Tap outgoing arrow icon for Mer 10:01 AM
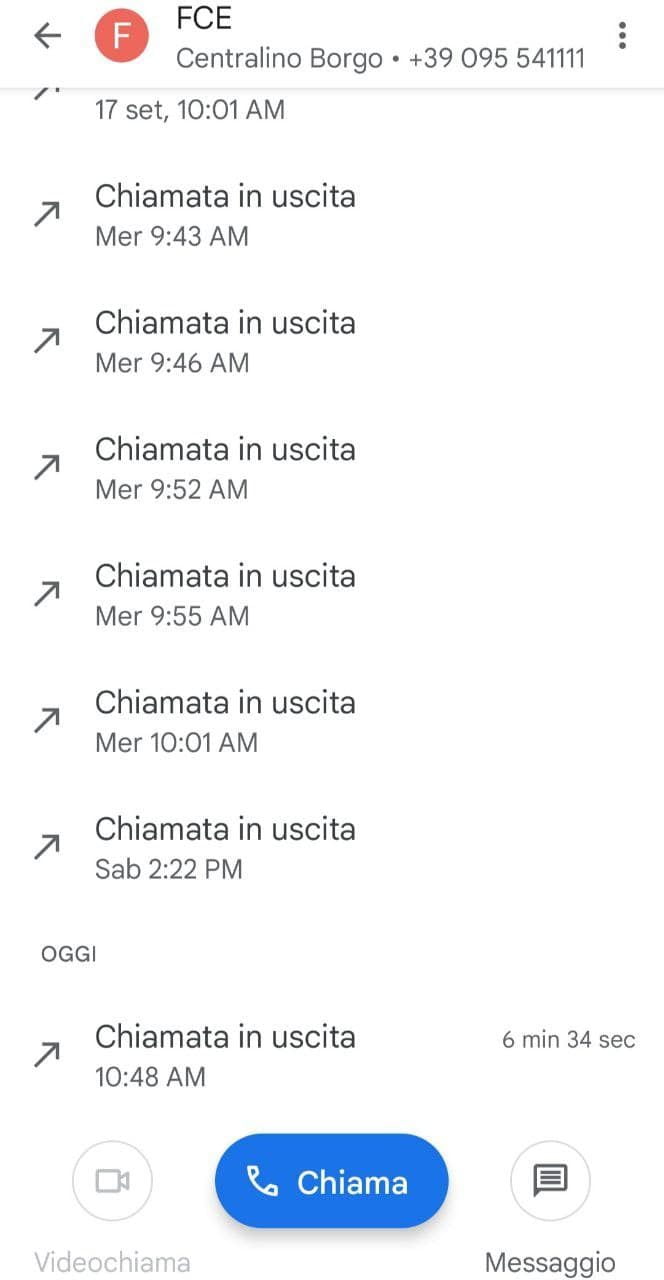 click(x=47, y=721)
